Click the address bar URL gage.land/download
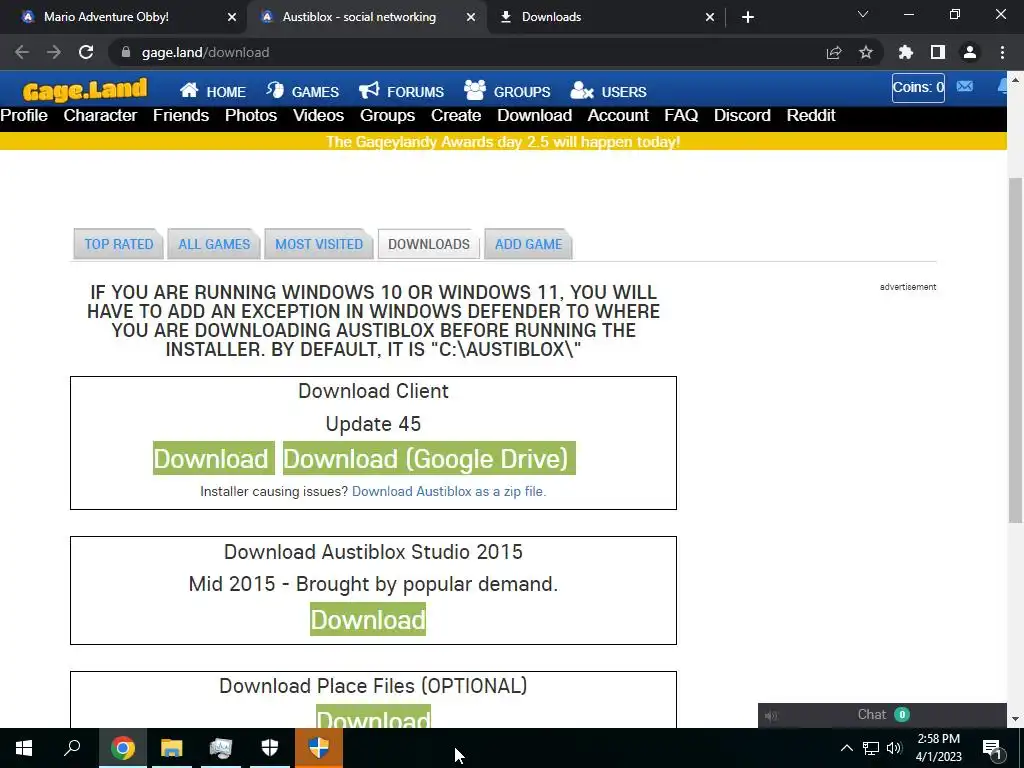 [205, 52]
